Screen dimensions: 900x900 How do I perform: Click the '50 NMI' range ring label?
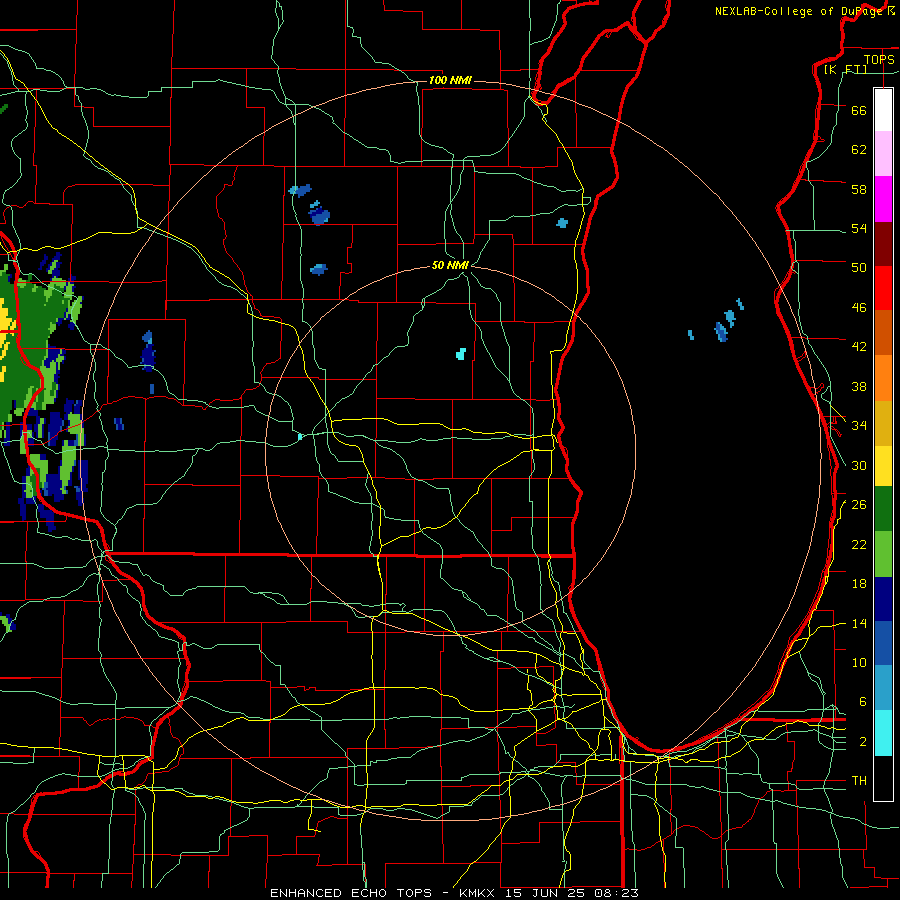[x=450, y=265]
